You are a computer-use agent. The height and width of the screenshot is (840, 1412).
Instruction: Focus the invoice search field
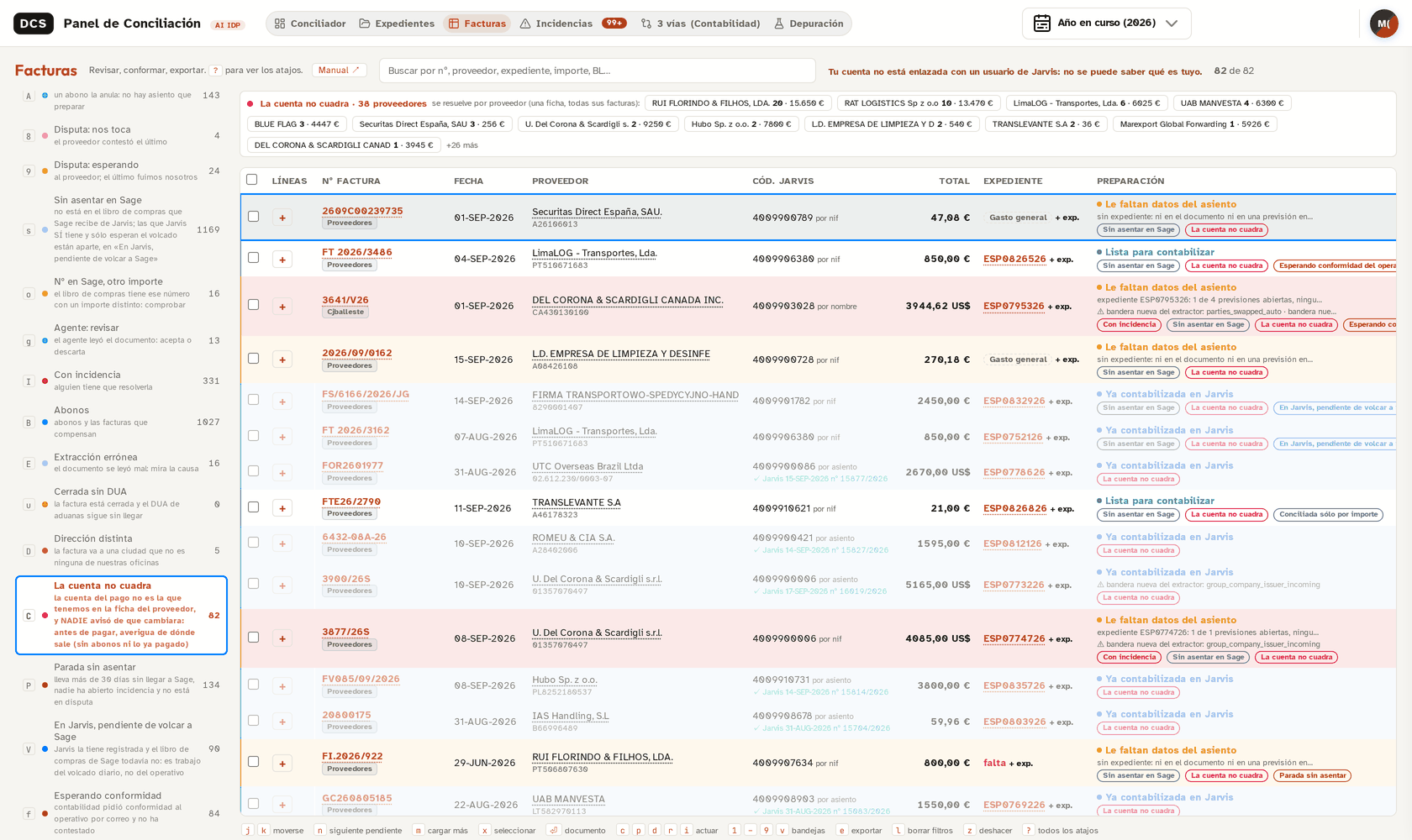[x=597, y=71]
